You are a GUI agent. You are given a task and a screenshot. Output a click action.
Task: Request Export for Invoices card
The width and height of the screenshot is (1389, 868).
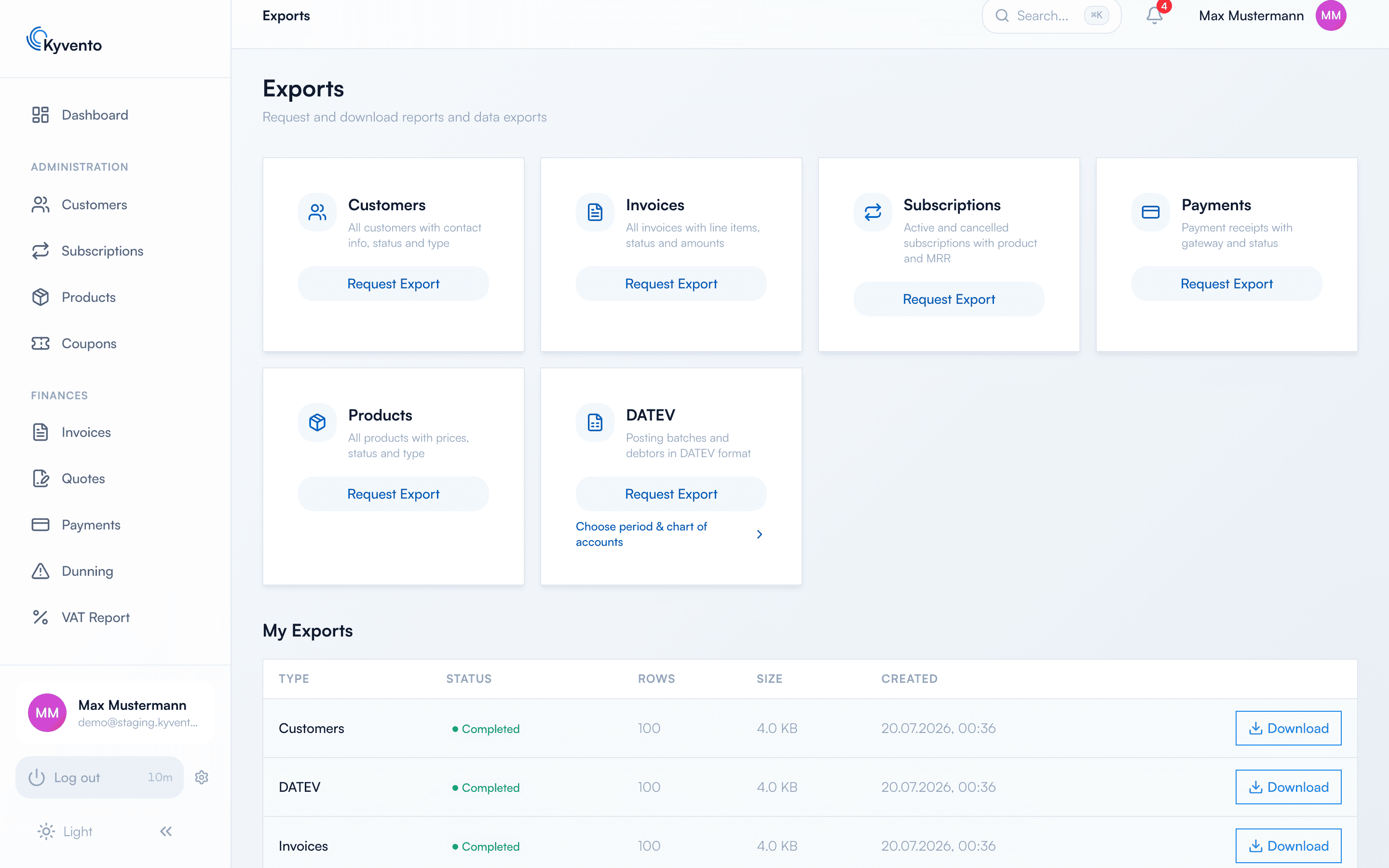671,284
